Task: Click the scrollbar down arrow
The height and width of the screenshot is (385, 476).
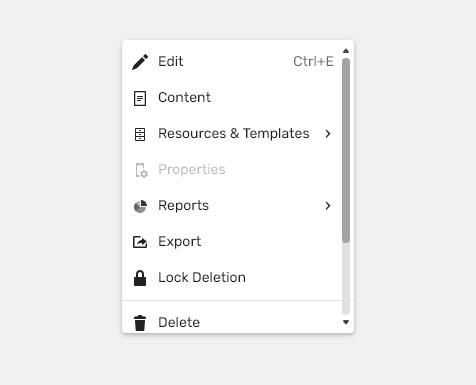Action: pos(346,322)
